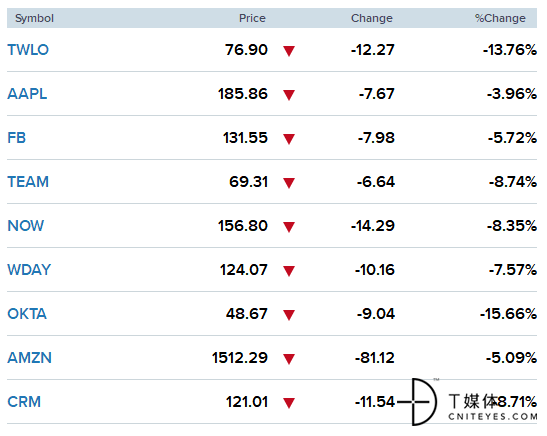Viewport: 547px width, 436px height.
Task: Open the AMZN stock symbol link
Action: tap(30, 358)
